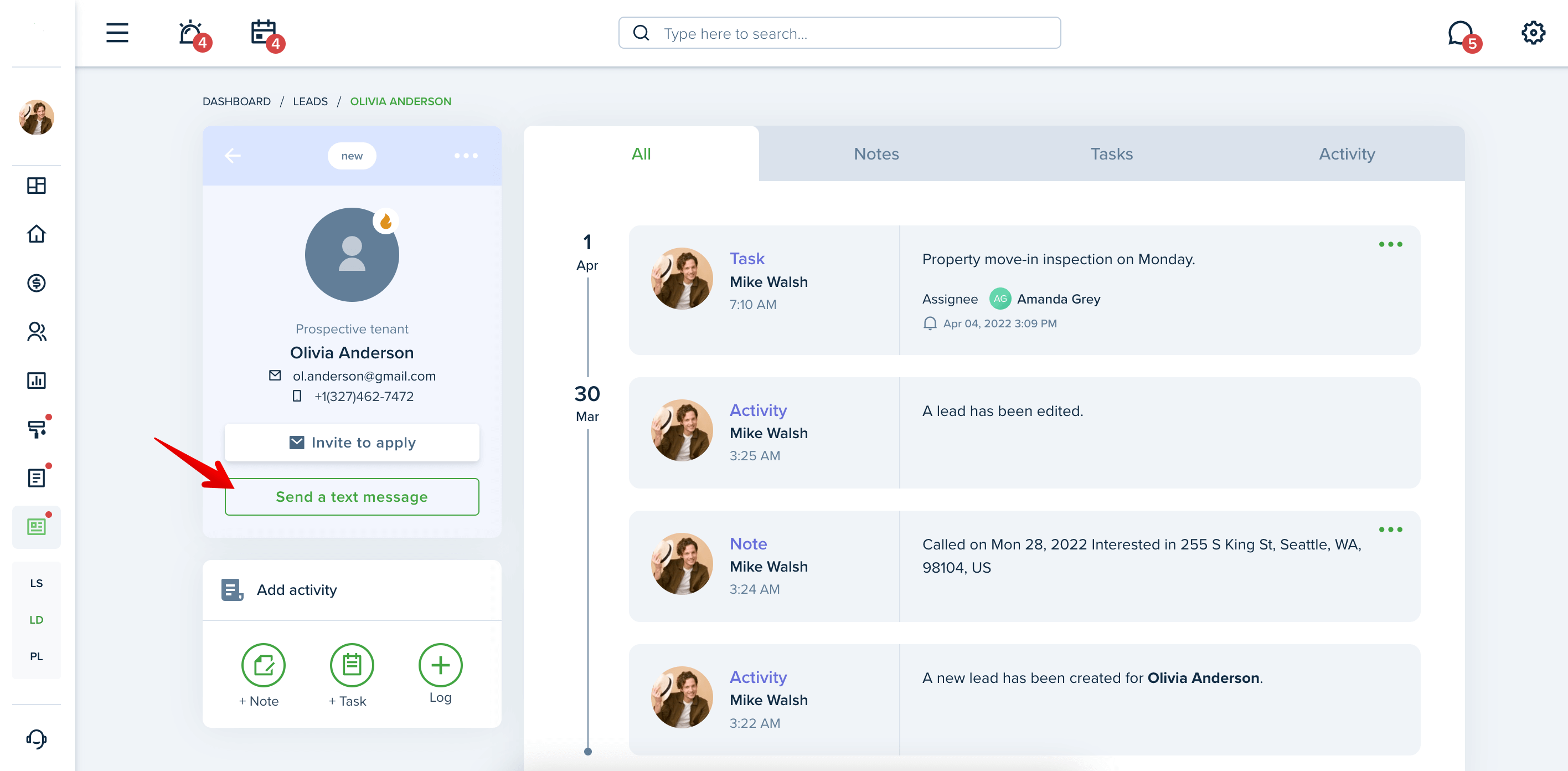Go to DASHBOARD breadcrumb

pyautogui.click(x=236, y=101)
